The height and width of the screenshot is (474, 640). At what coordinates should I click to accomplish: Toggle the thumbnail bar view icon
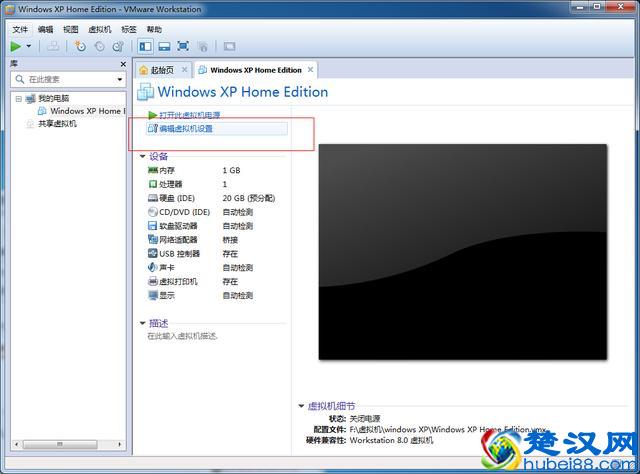click(x=164, y=47)
